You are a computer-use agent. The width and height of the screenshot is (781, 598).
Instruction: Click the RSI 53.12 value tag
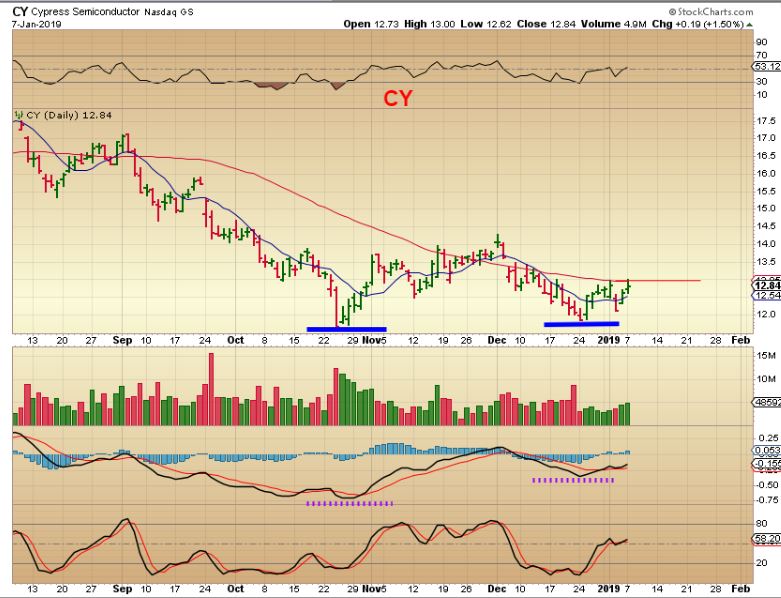tap(767, 66)
